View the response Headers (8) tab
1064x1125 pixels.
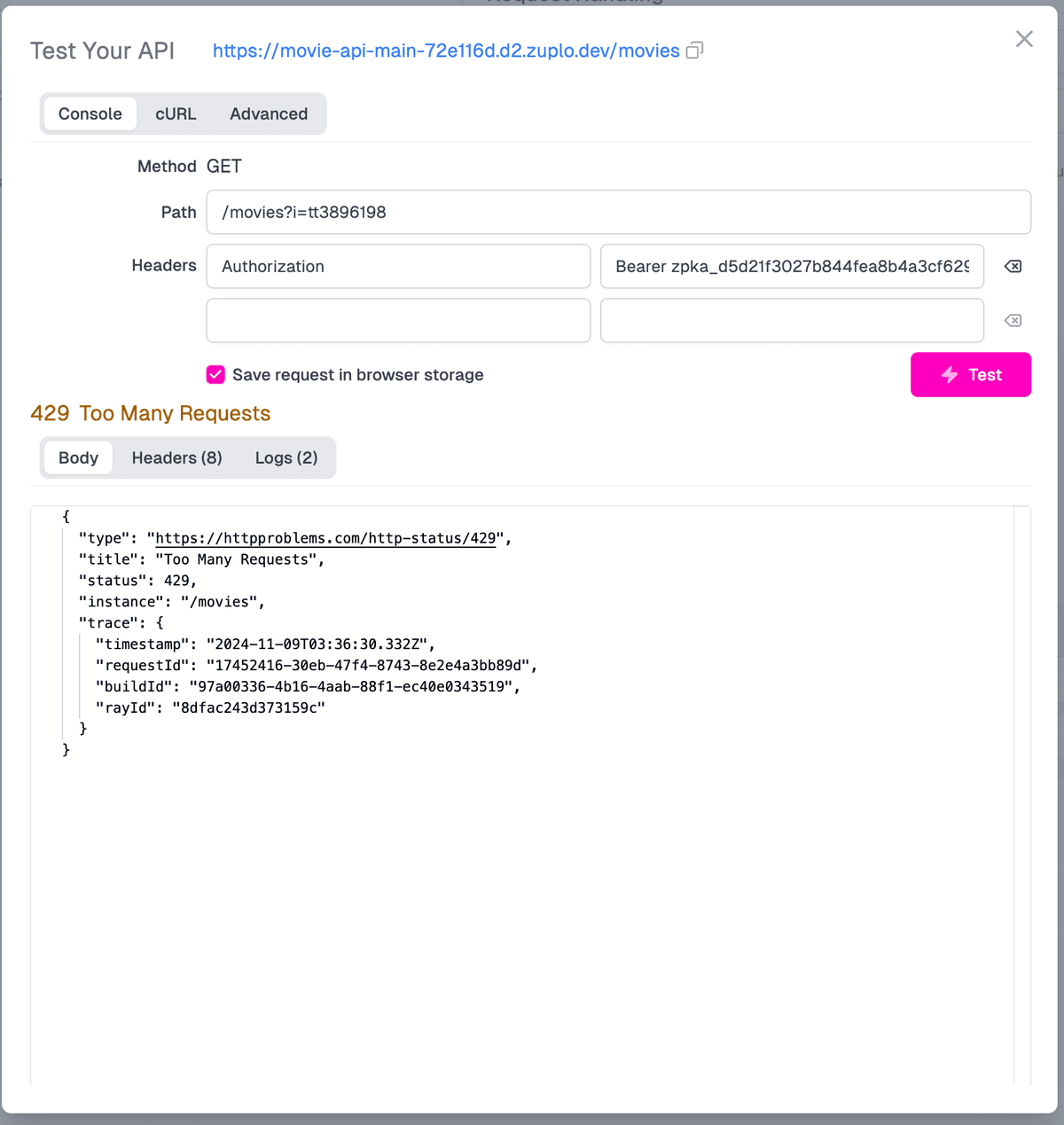[176, 457]
